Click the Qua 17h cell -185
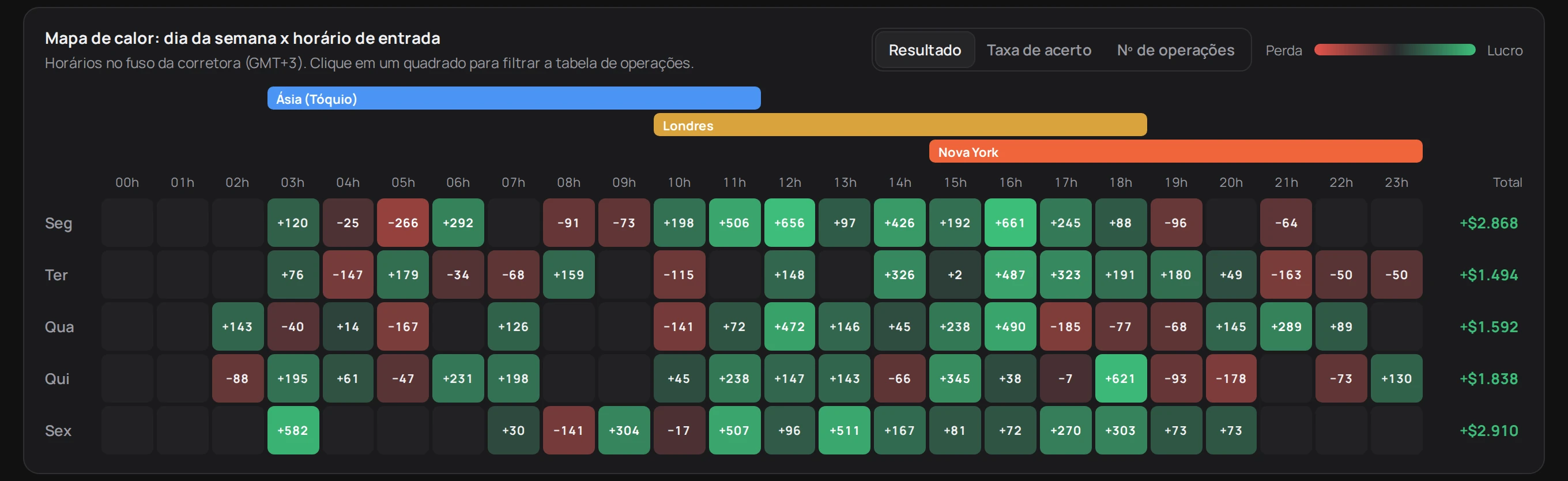Viewport: 1568px width, 481px height. tap(1066, 326)
